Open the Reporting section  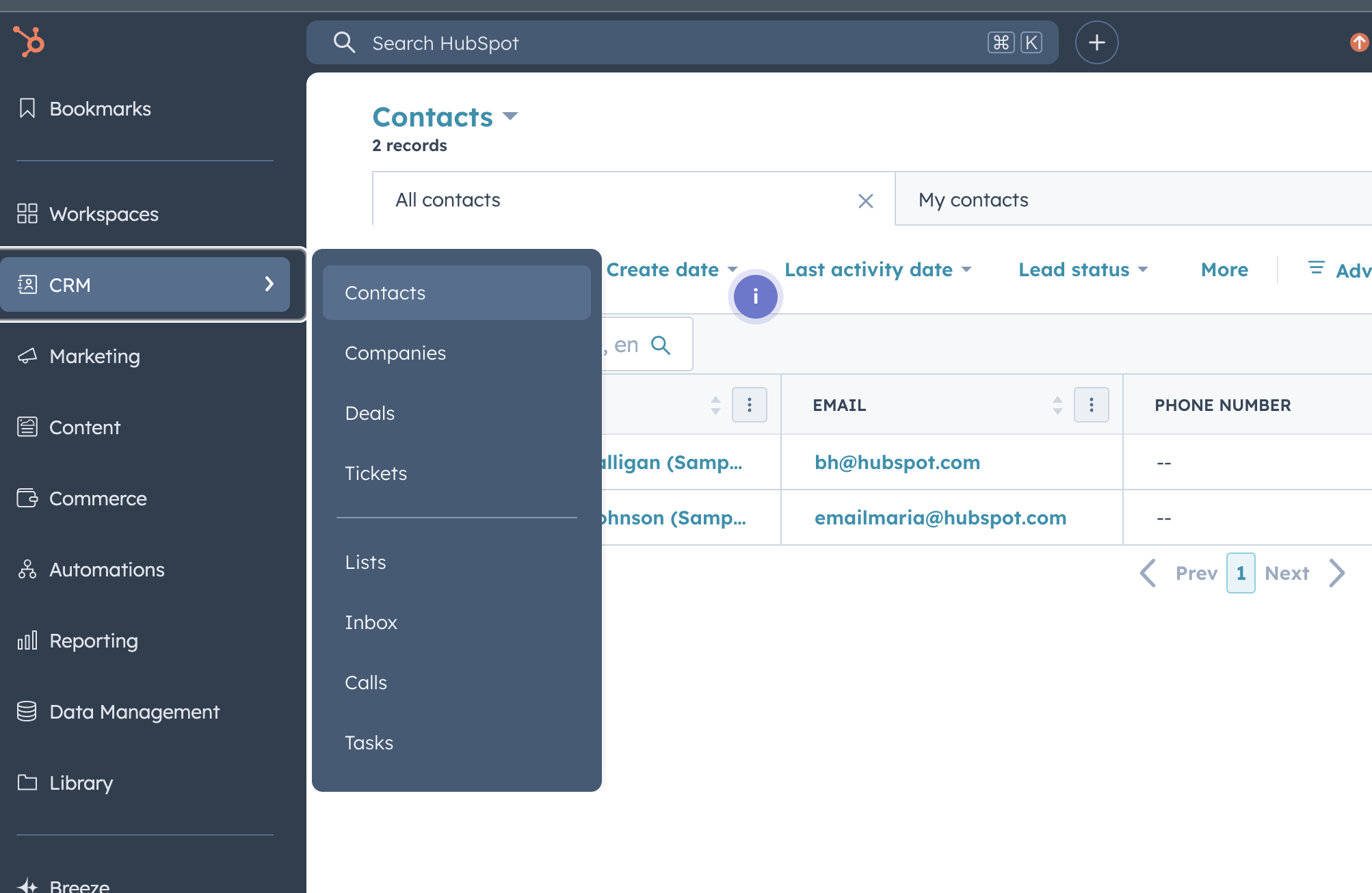77,641
